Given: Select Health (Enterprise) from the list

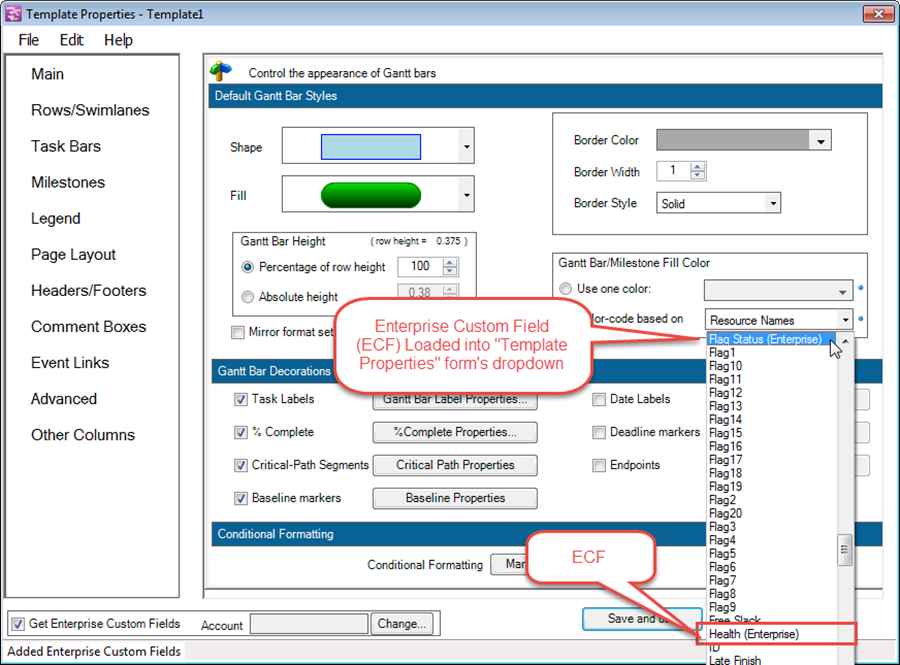Looking at the screenshot, I should (x=754, y=634).
